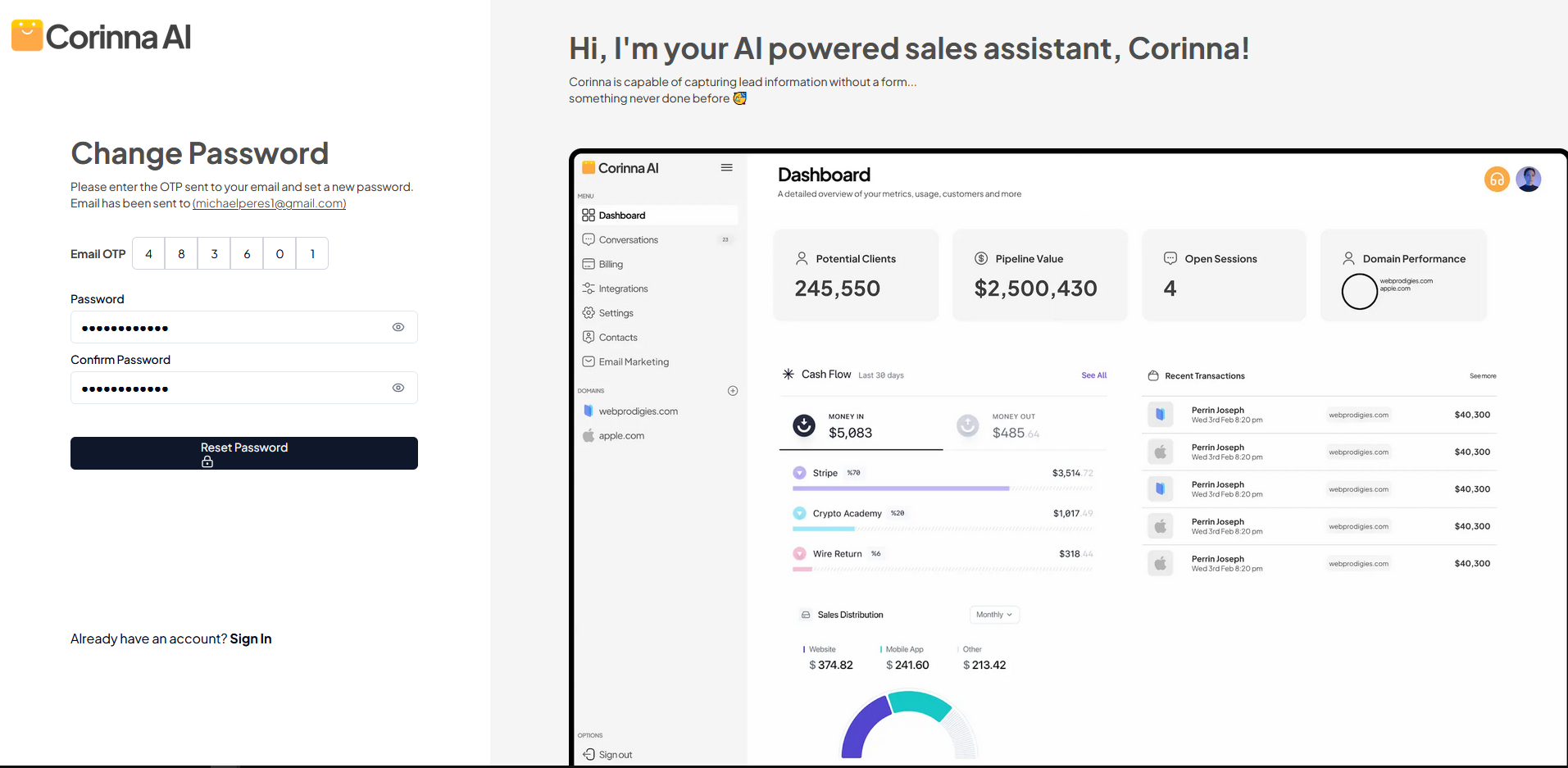
Task: Open Contacts via its sidebar icon
Action: coord(589,337)
